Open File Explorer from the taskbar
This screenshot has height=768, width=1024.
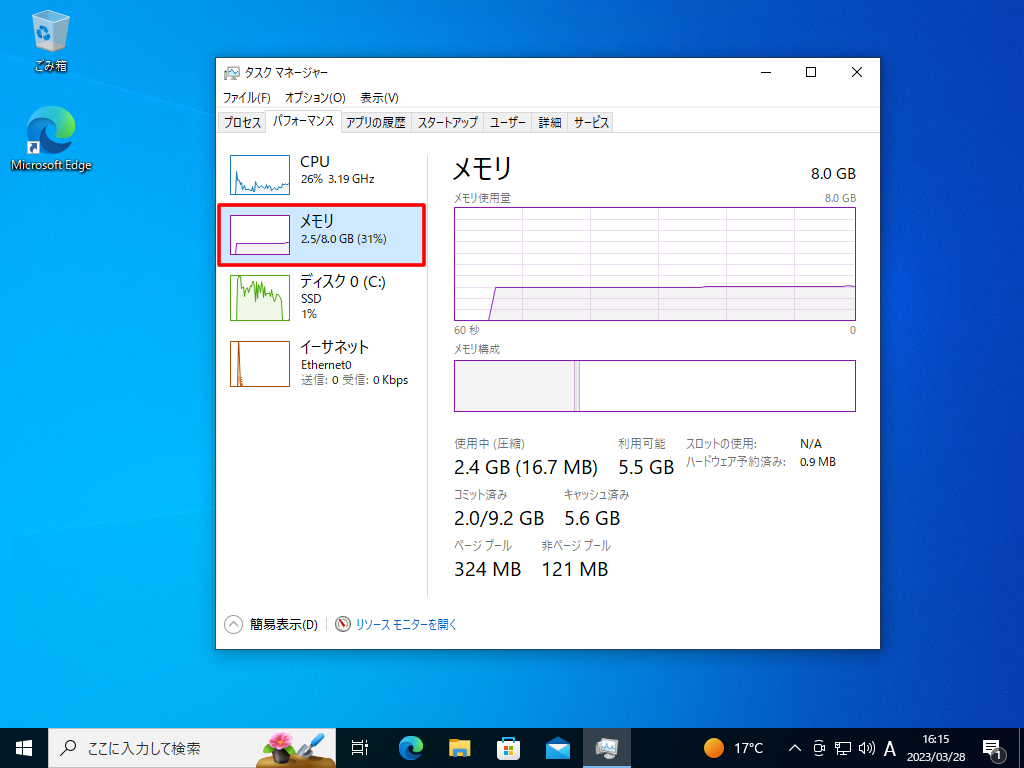pyautogui.click(x=460, y=748)
